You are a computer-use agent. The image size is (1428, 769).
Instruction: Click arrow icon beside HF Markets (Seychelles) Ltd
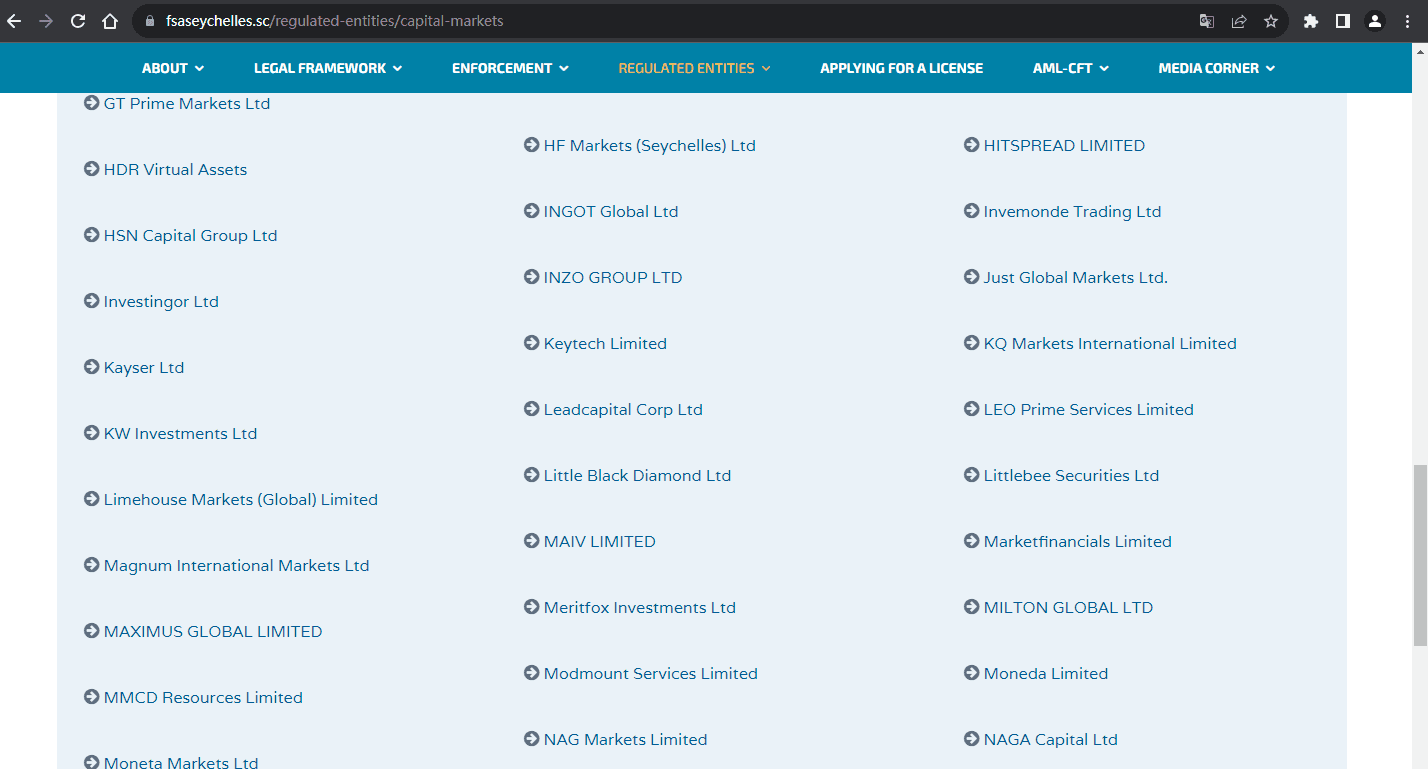(x=532, y=145)
